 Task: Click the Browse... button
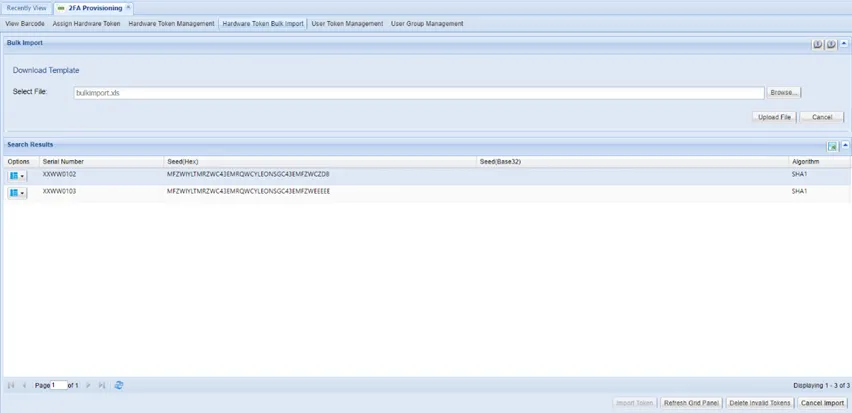click(x=784, y=93)
